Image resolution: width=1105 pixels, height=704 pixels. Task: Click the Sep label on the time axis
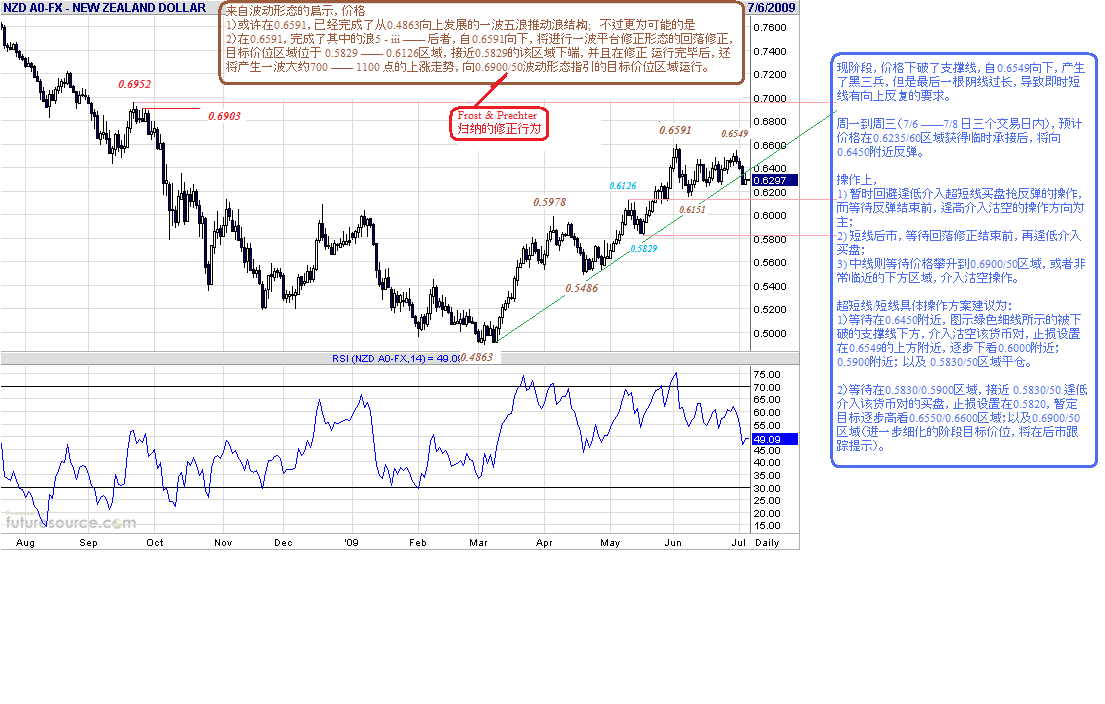coord(89,543)
